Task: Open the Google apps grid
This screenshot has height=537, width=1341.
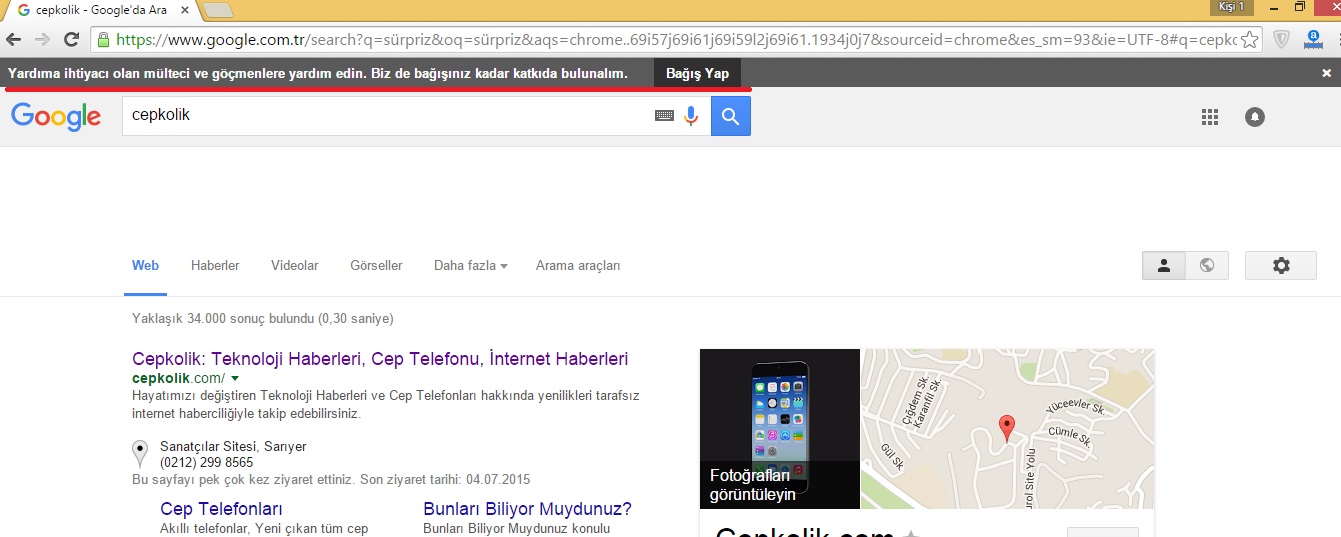Action: click(1209, 117)
